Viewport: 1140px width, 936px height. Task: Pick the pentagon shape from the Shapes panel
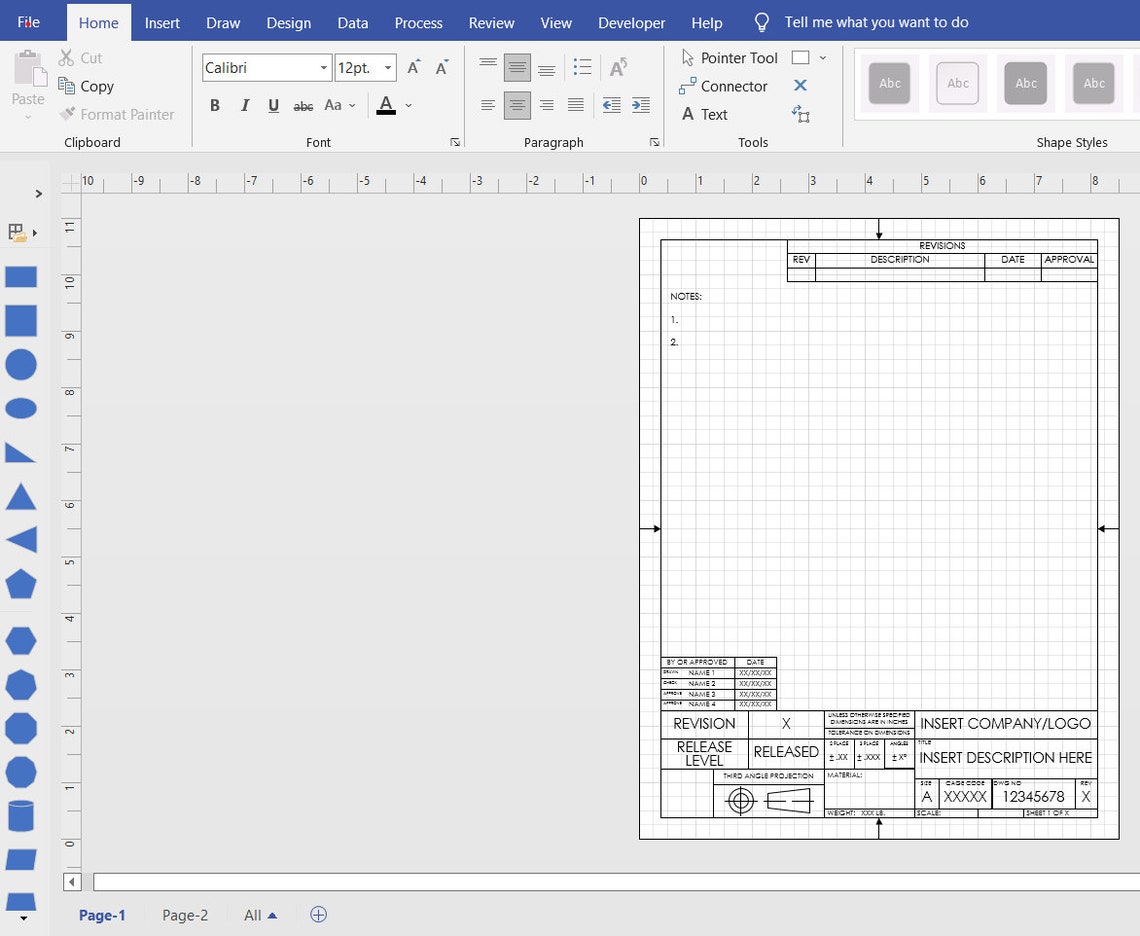point(21,584)
